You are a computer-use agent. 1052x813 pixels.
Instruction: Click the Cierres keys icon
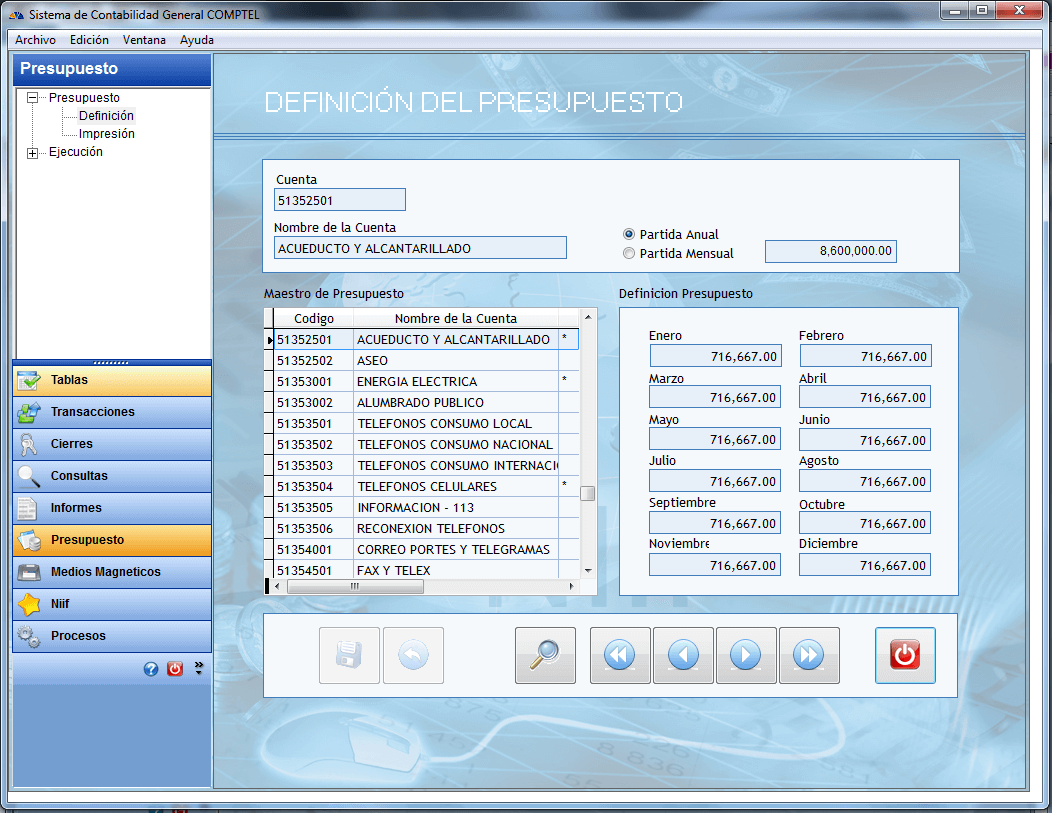tap(29, 444)
